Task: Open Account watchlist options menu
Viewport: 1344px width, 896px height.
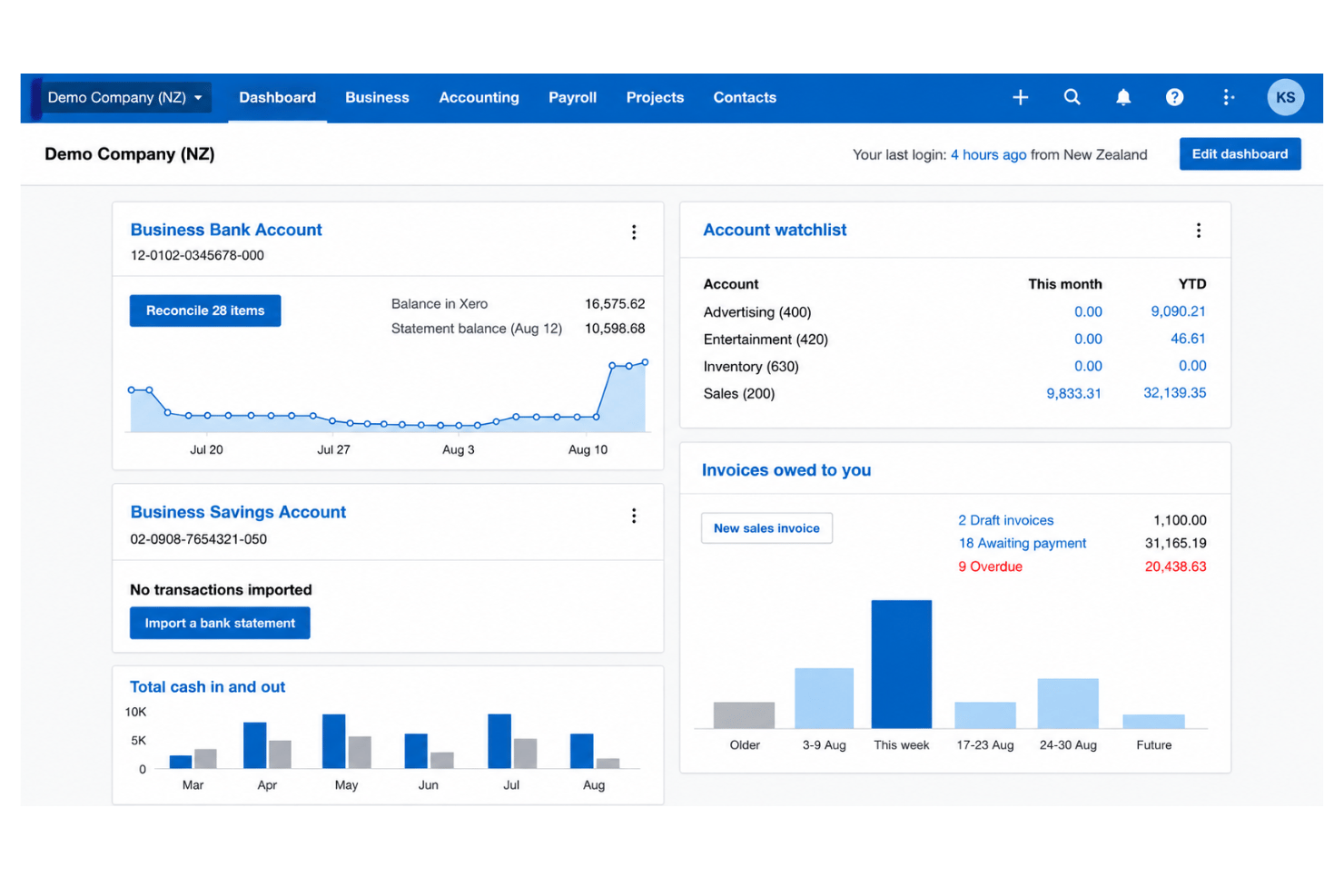Action: pos(1199,231)
